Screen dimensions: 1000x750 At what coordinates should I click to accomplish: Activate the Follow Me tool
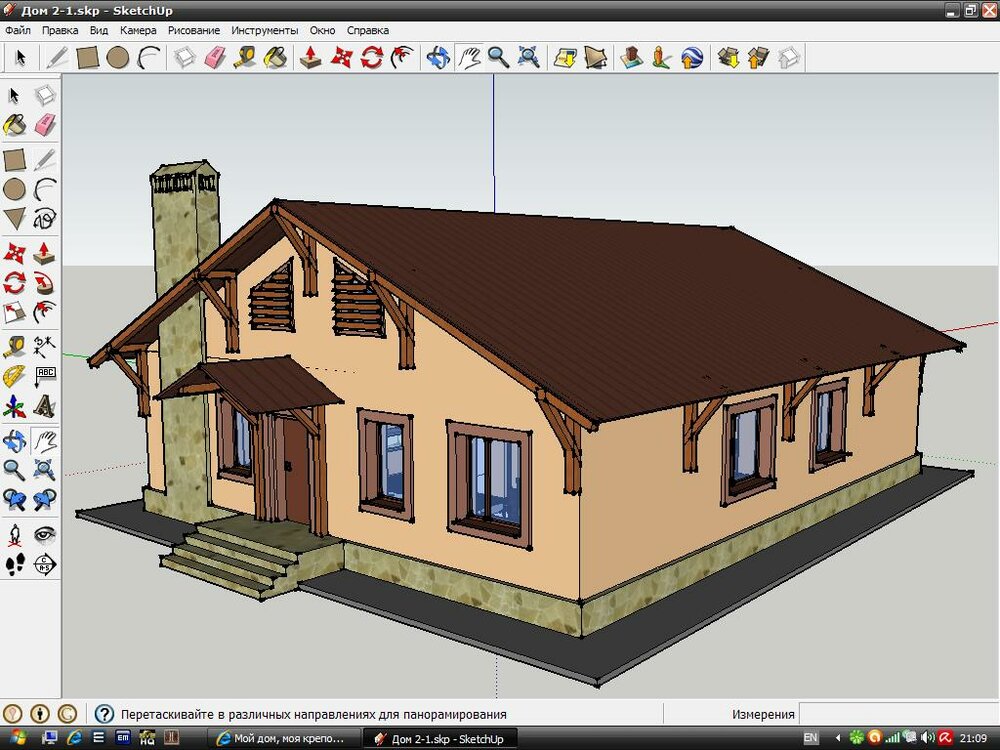point(45,282)
